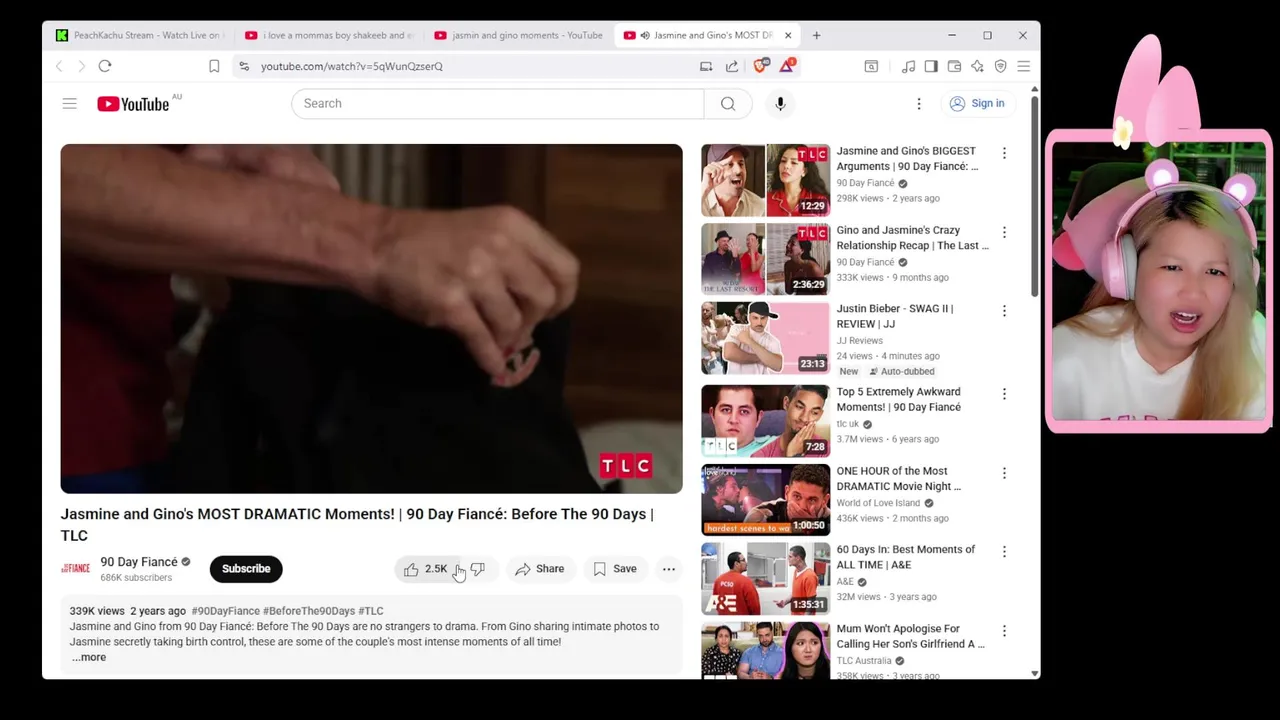Open the Brave Wallet icon
Viewport: 1280px width, 720px height.
pyautogui.click(x=954, y=66)
